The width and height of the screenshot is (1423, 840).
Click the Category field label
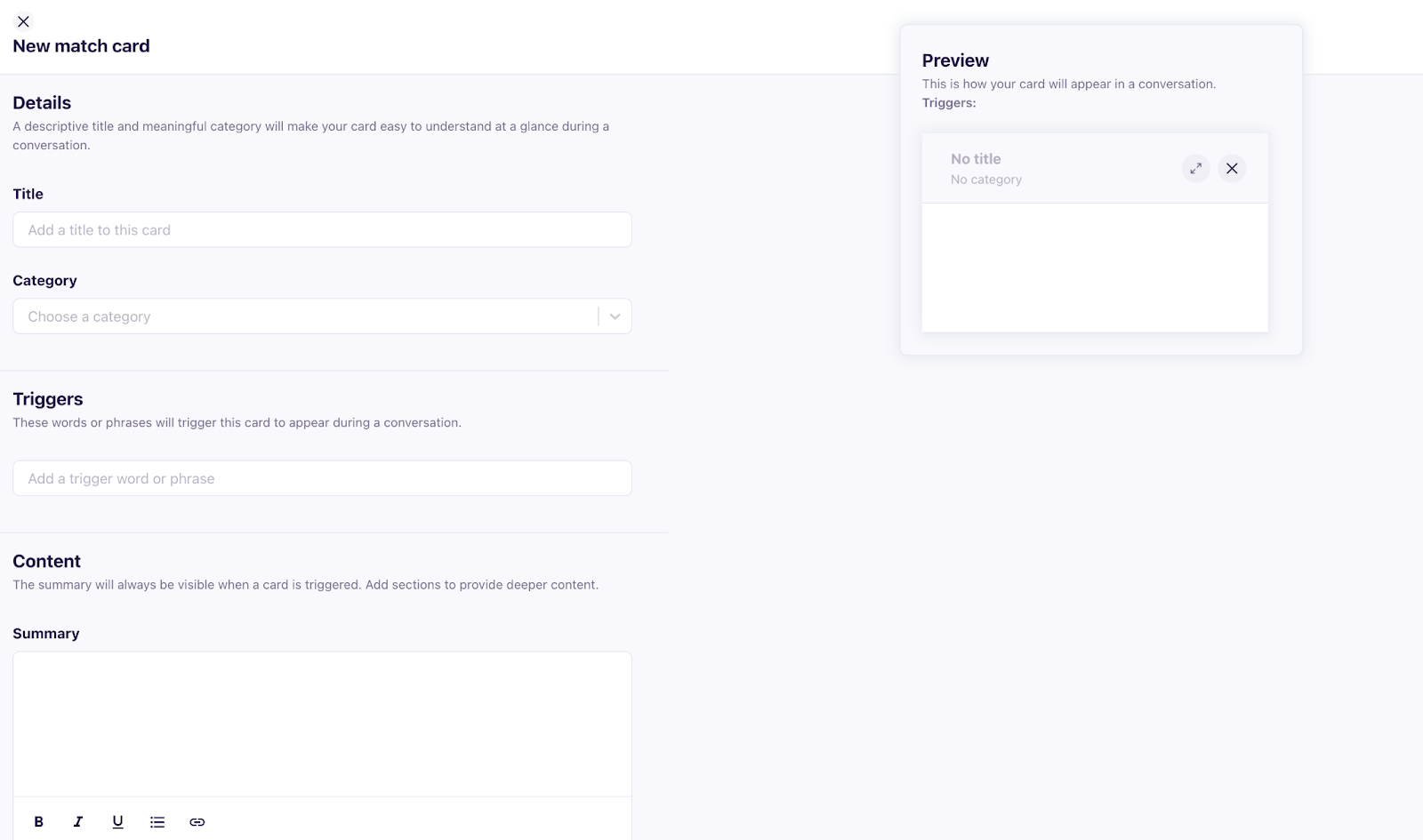point(44,281)
